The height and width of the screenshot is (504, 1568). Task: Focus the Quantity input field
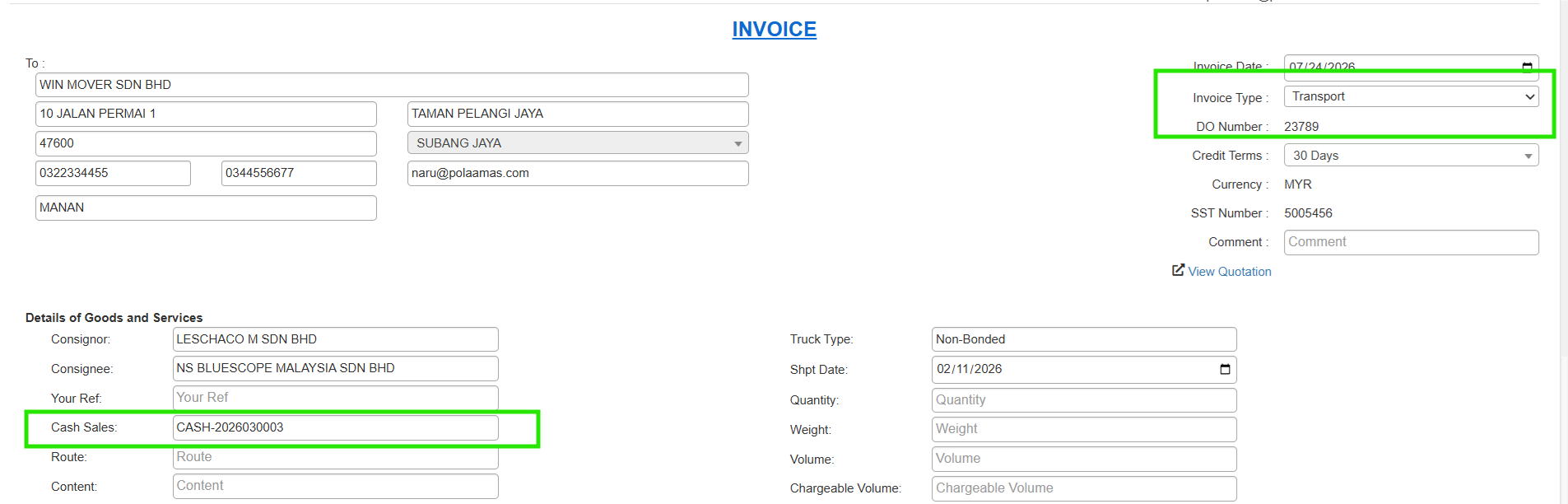(x=1084, y=400)
